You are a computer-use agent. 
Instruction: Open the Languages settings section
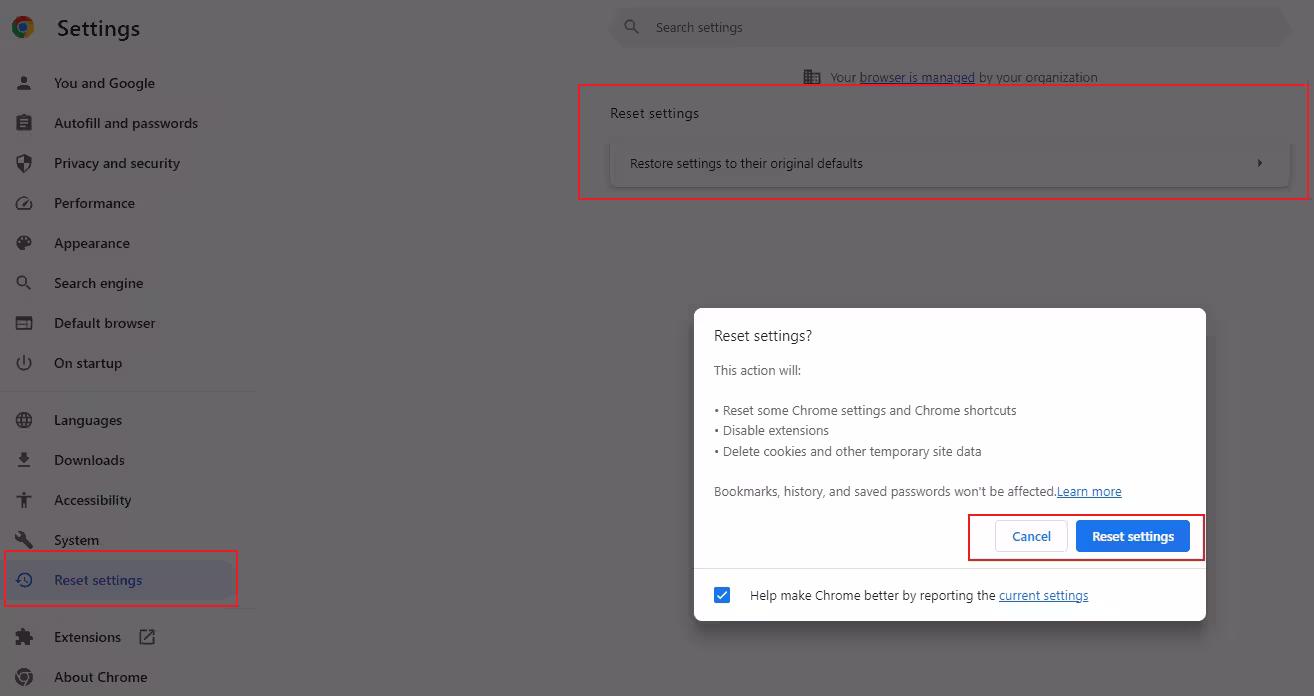88,420
